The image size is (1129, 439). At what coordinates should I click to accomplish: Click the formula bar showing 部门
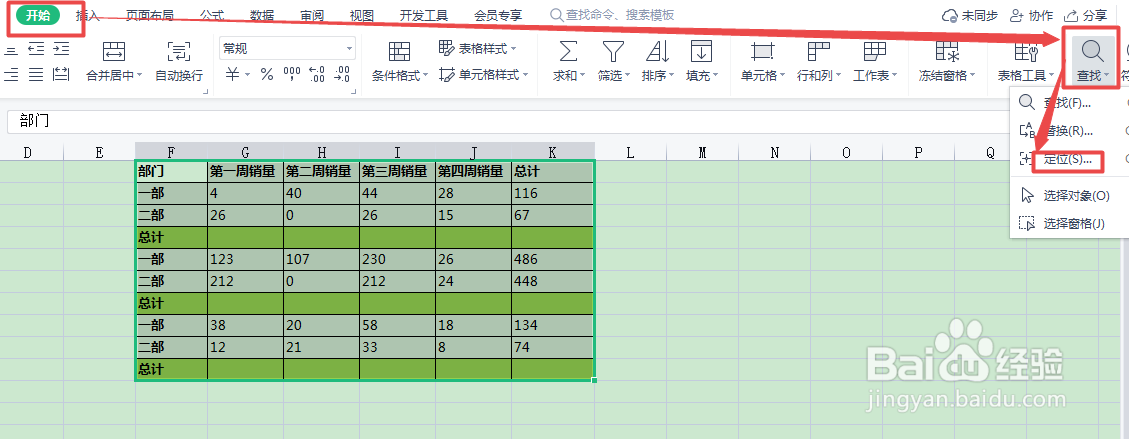tap(508, 121)
